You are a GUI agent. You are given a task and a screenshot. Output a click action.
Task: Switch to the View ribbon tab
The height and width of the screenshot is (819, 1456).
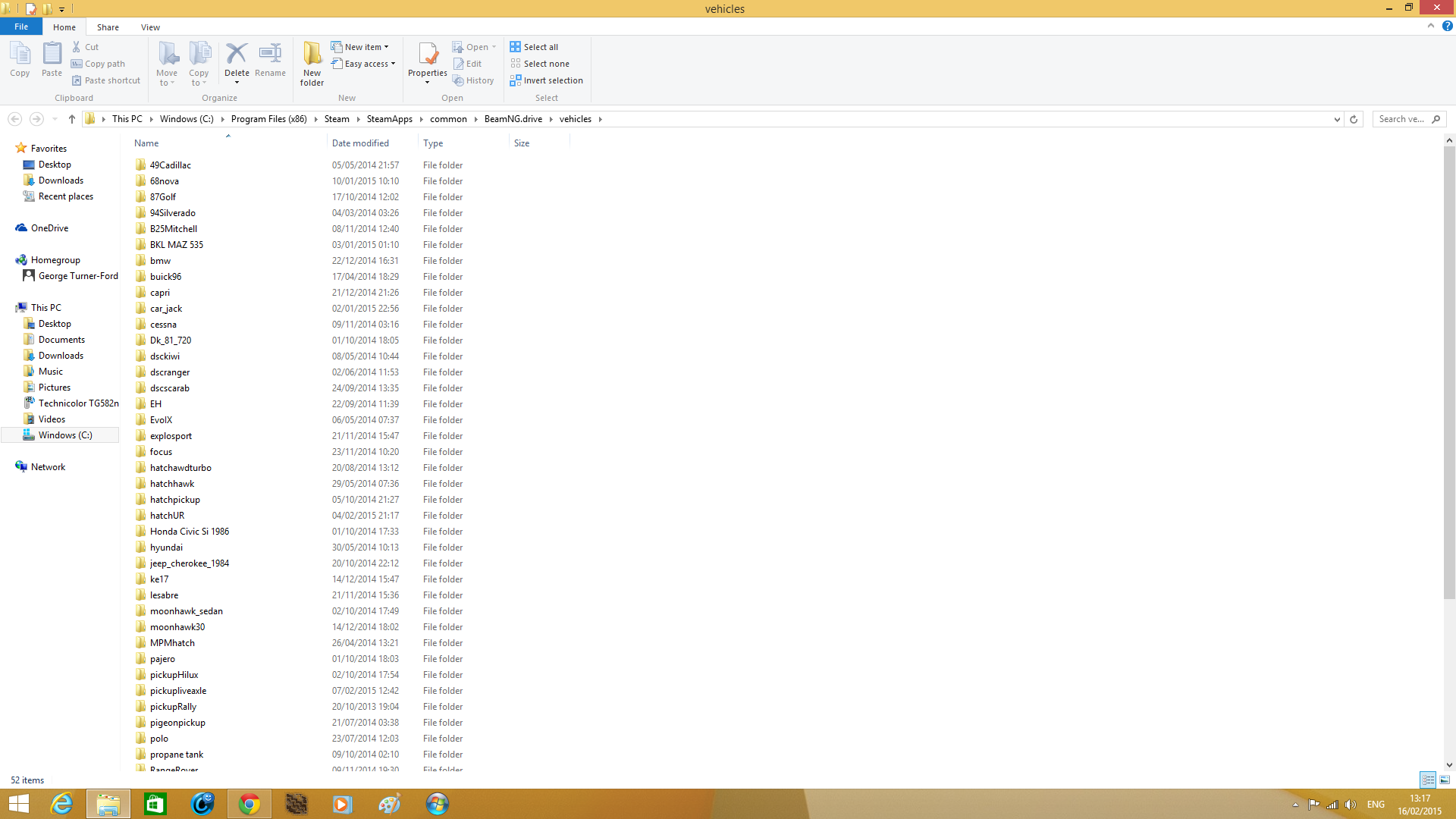150,27
